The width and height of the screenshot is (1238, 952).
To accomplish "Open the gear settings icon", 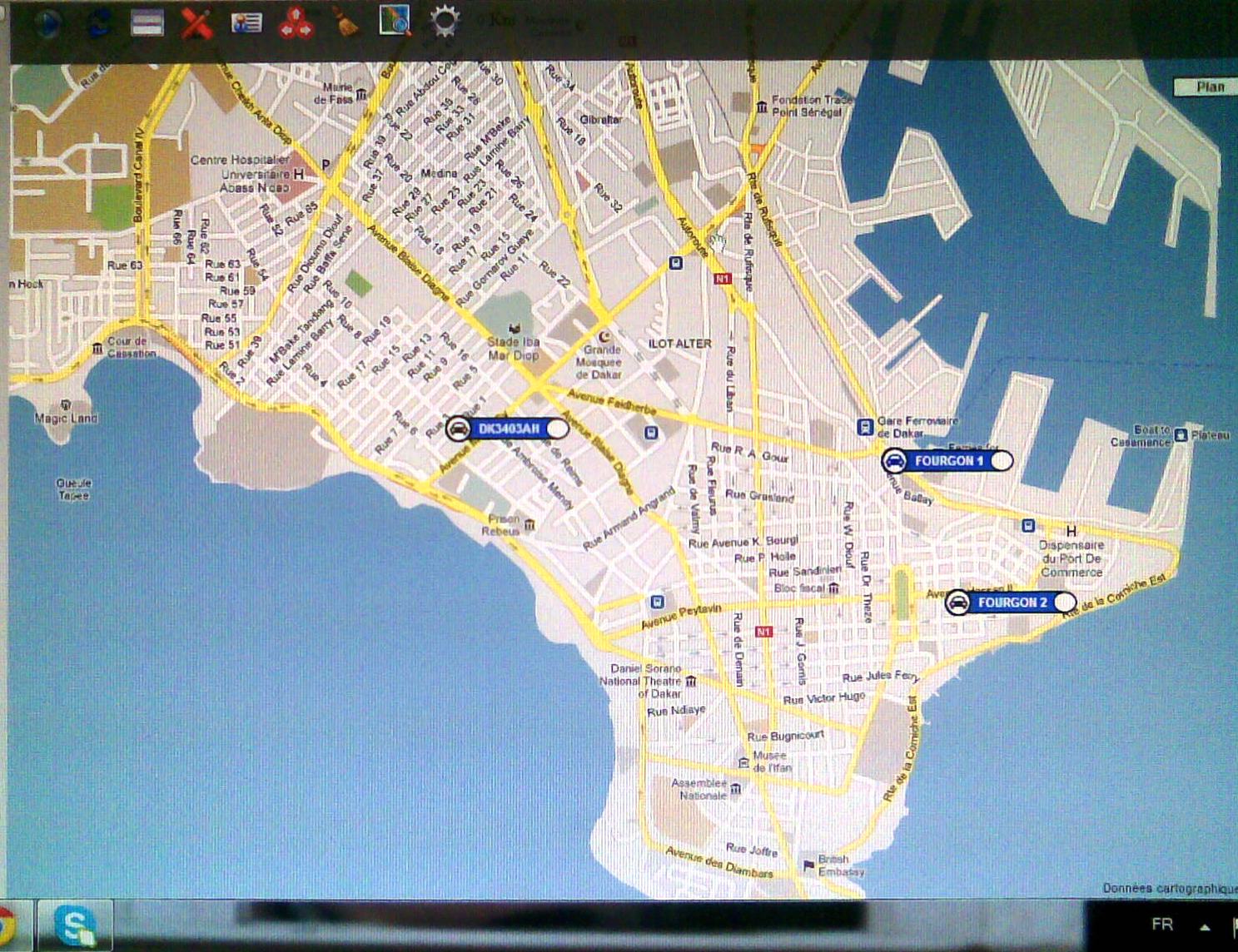I will 444,21.
